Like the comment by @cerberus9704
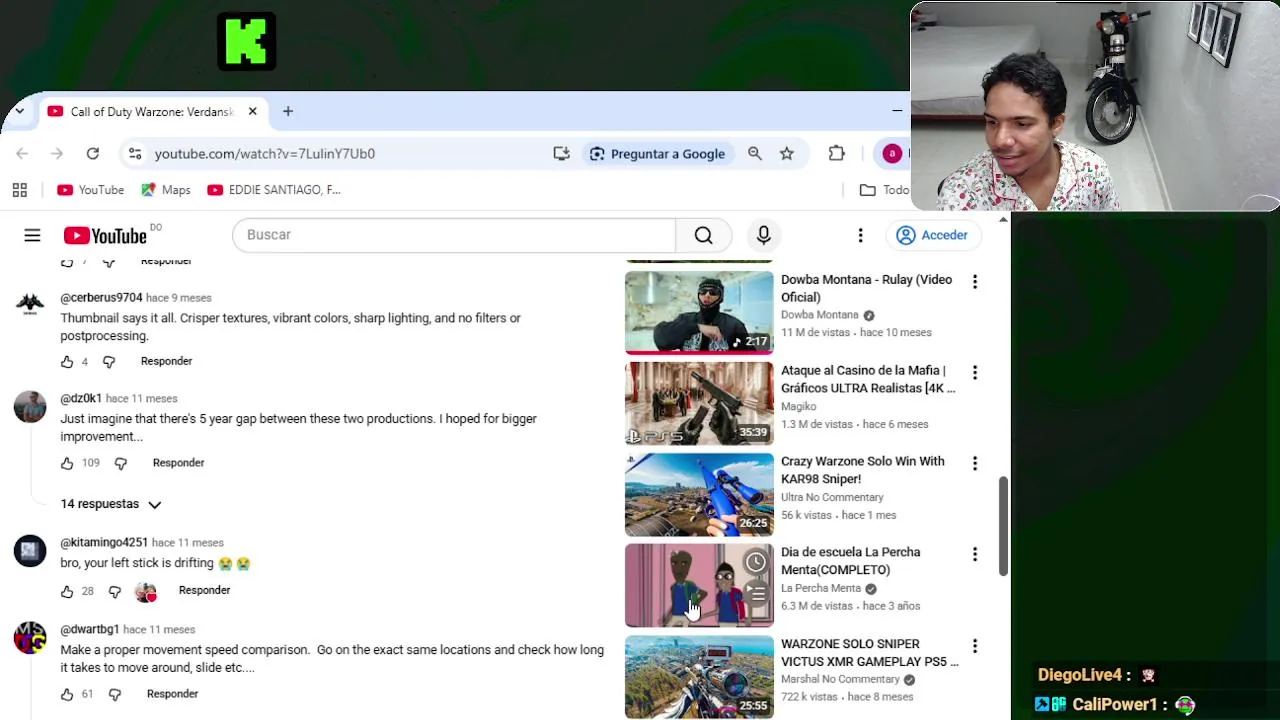The width and height of the screenshot is (1280, 720). coord(67,361)
